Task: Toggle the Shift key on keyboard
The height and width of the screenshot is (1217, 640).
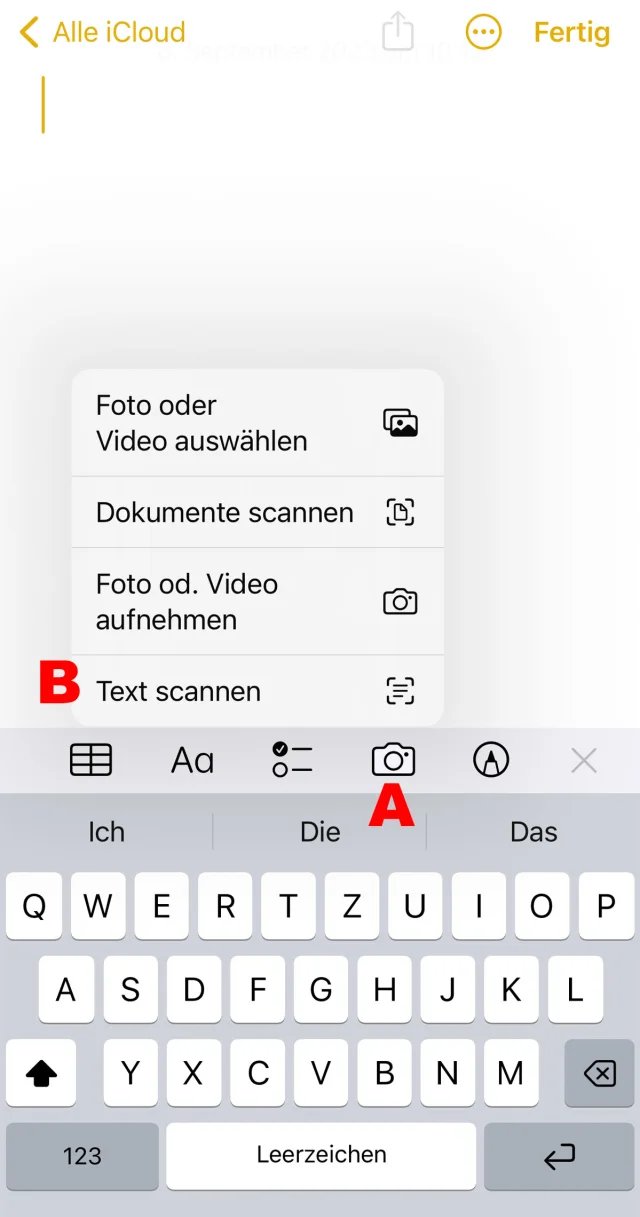Action: click(41, 1073)
